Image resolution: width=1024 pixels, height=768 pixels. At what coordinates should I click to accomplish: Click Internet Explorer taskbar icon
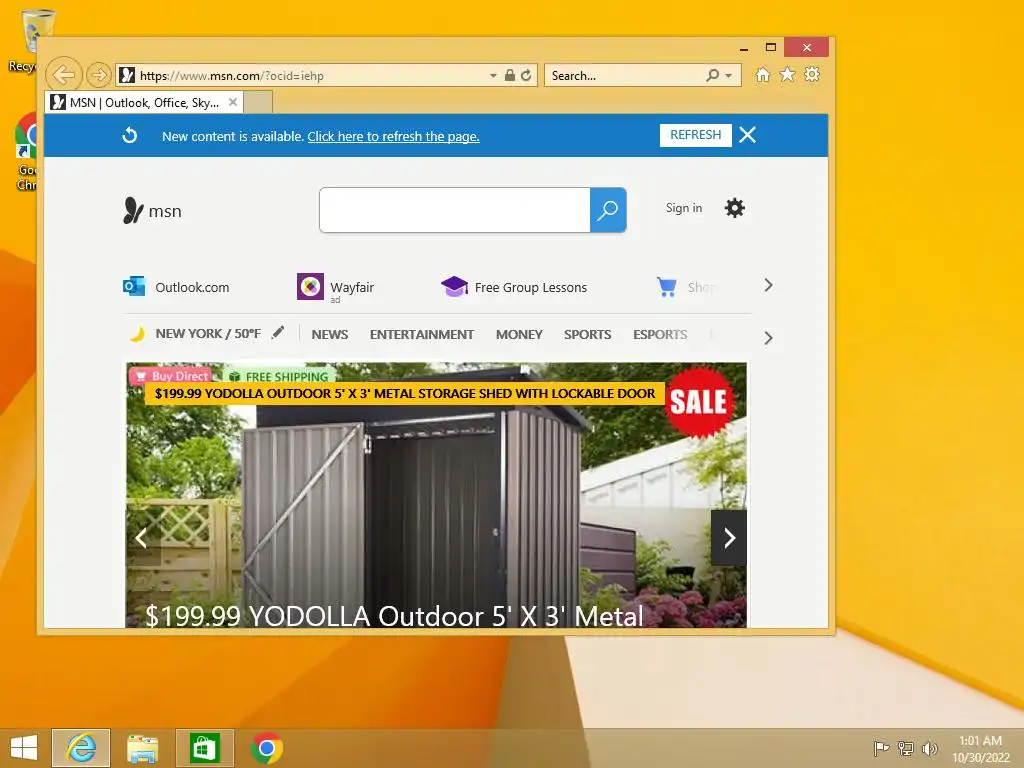[x=81, y=748]
